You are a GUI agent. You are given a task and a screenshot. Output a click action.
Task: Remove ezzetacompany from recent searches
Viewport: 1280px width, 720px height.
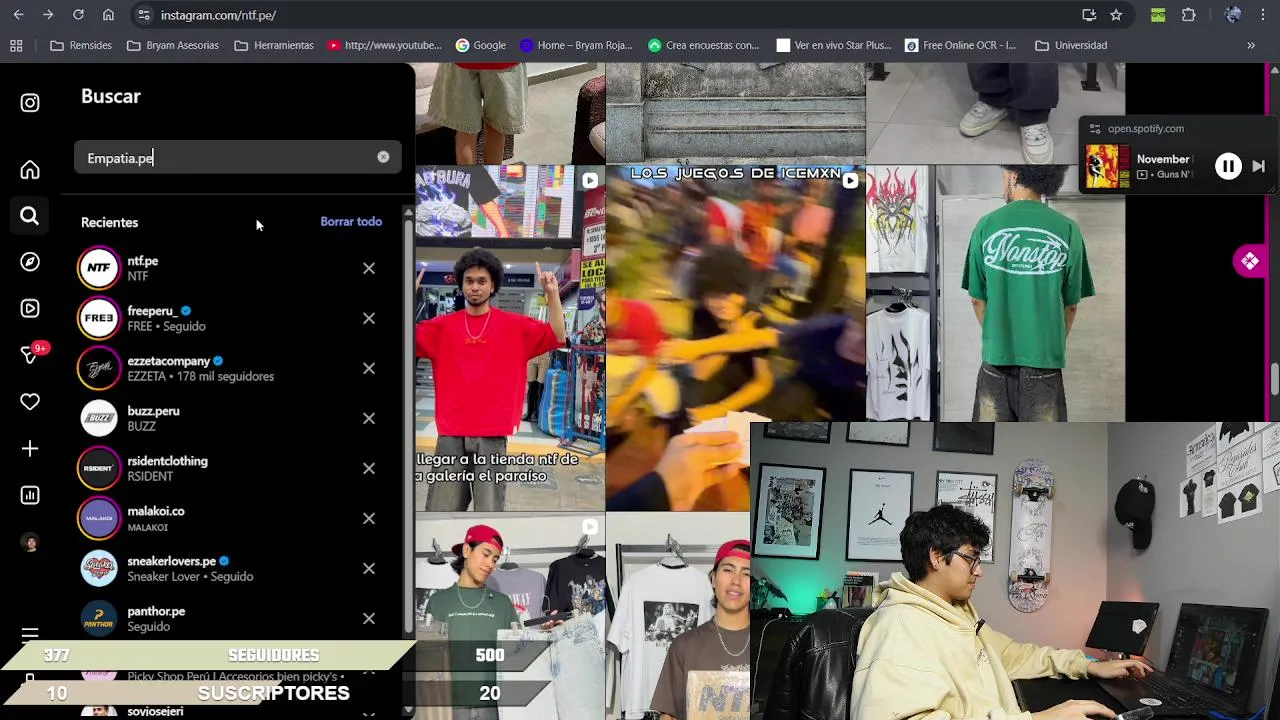pos(369,368)
